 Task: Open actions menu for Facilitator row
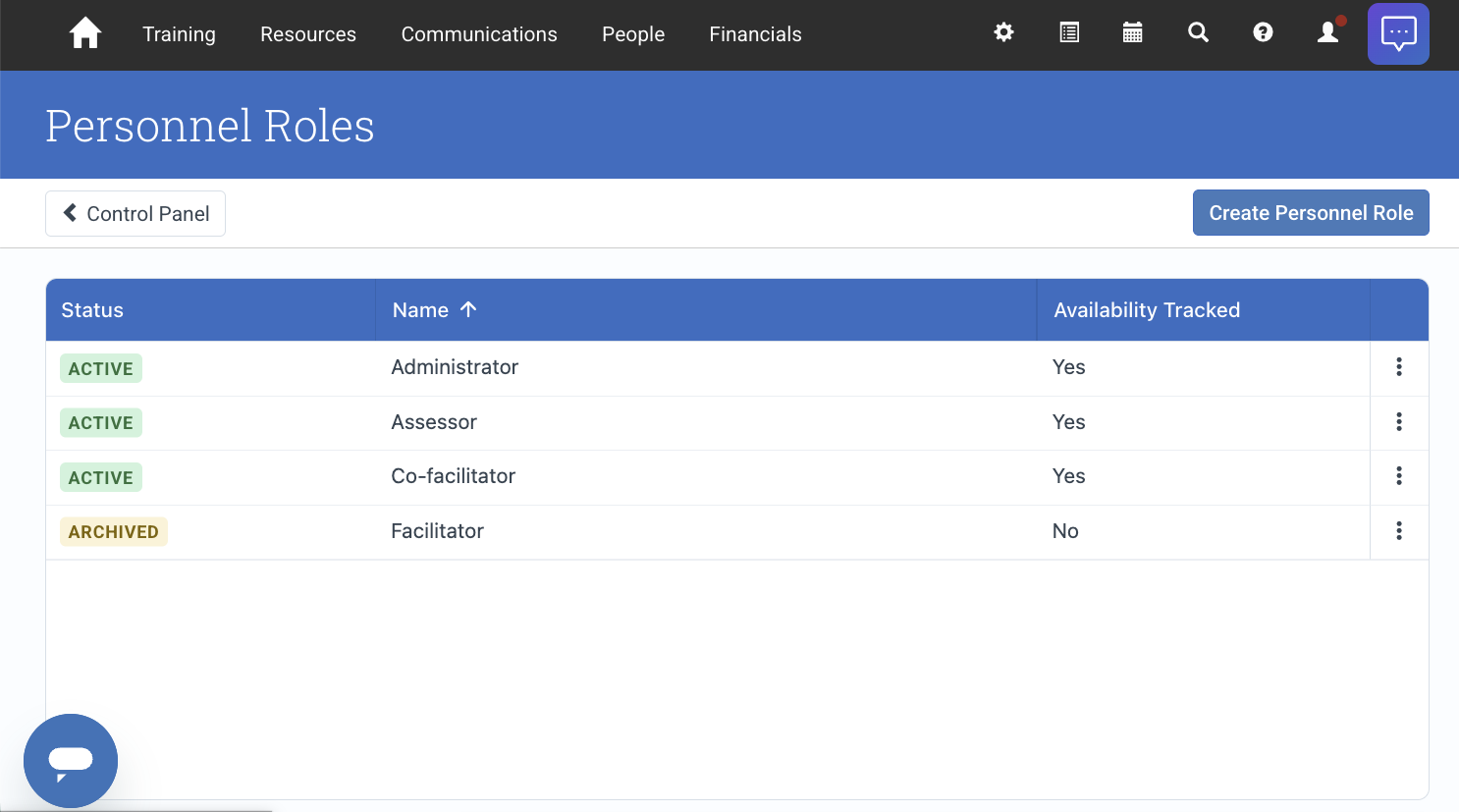[x=1399, y=531]
